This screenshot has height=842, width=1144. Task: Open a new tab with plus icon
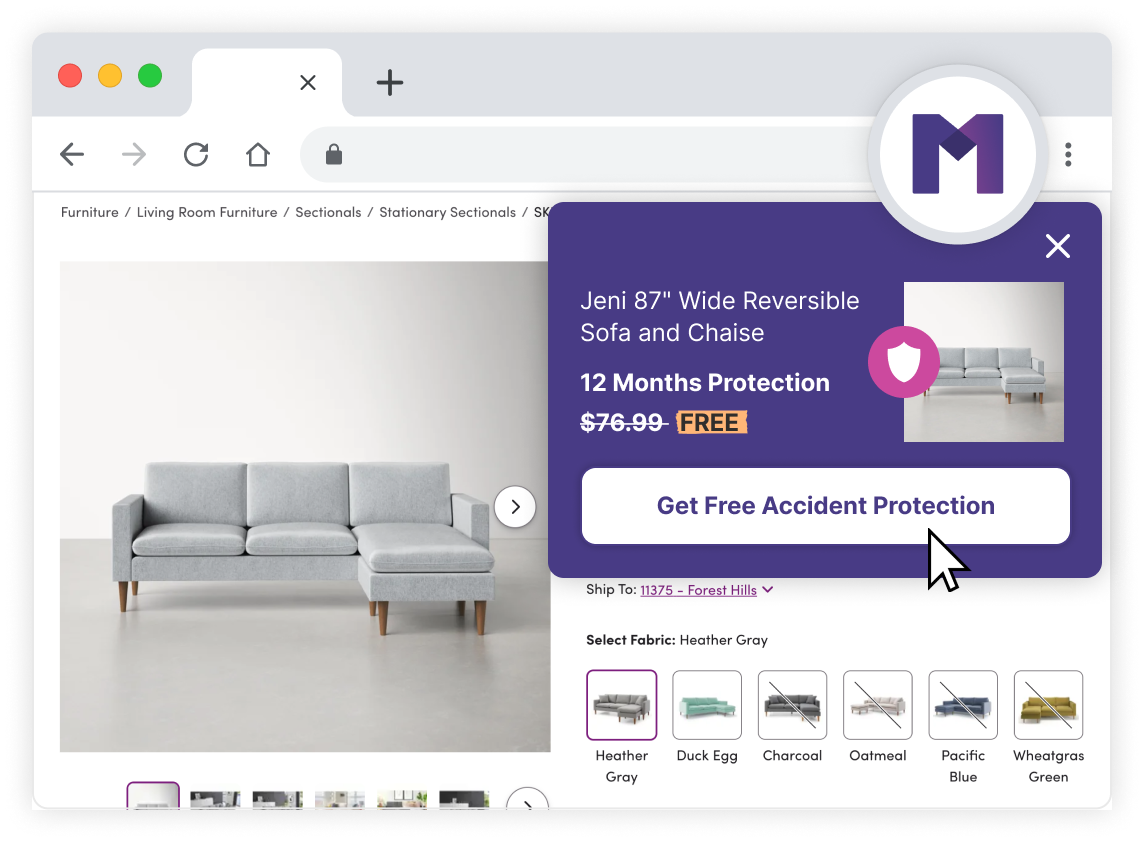pos(390,82)
